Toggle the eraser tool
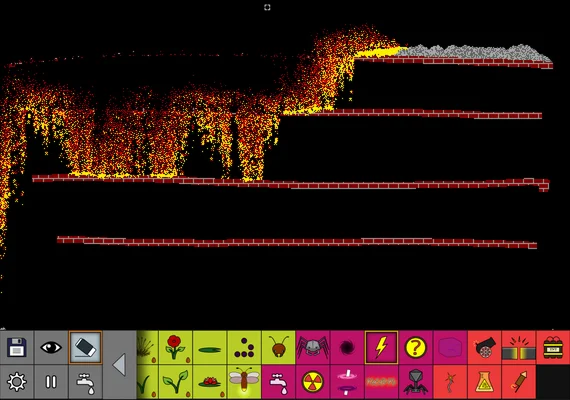 pos(85,347)
